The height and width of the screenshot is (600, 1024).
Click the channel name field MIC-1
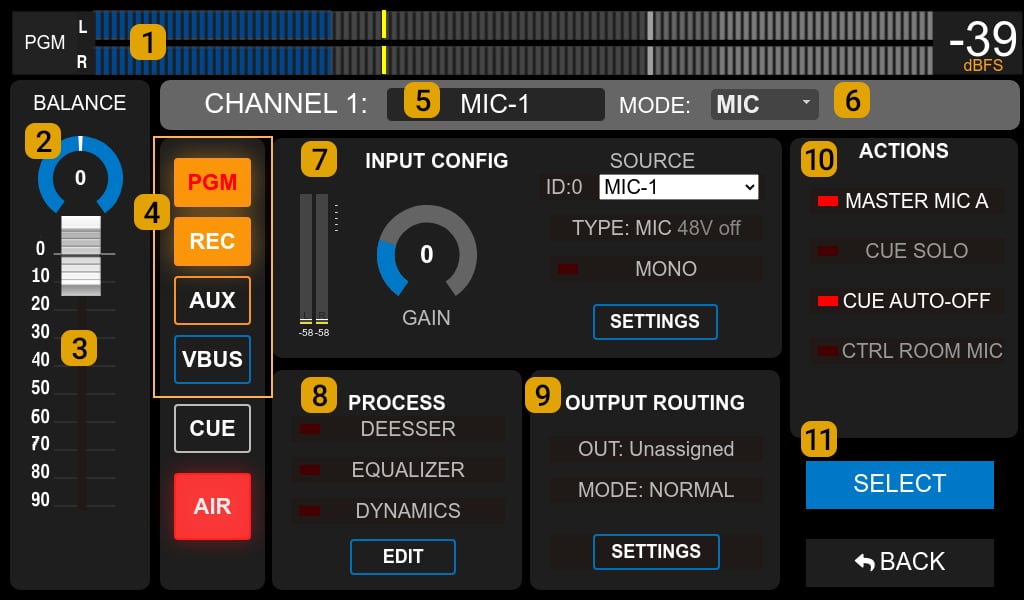(x=496, y=104)
